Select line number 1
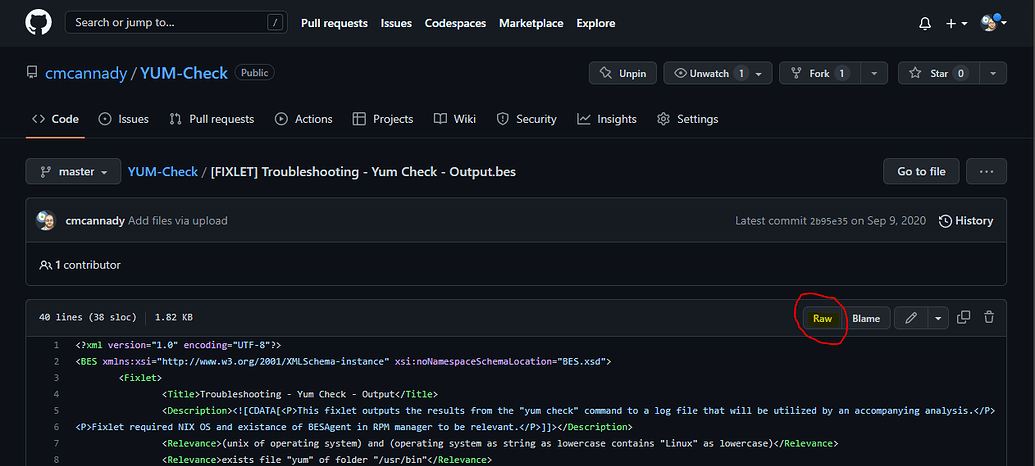Image resolution: width=1035 pixels, height=466 pixels. (57, 345)
